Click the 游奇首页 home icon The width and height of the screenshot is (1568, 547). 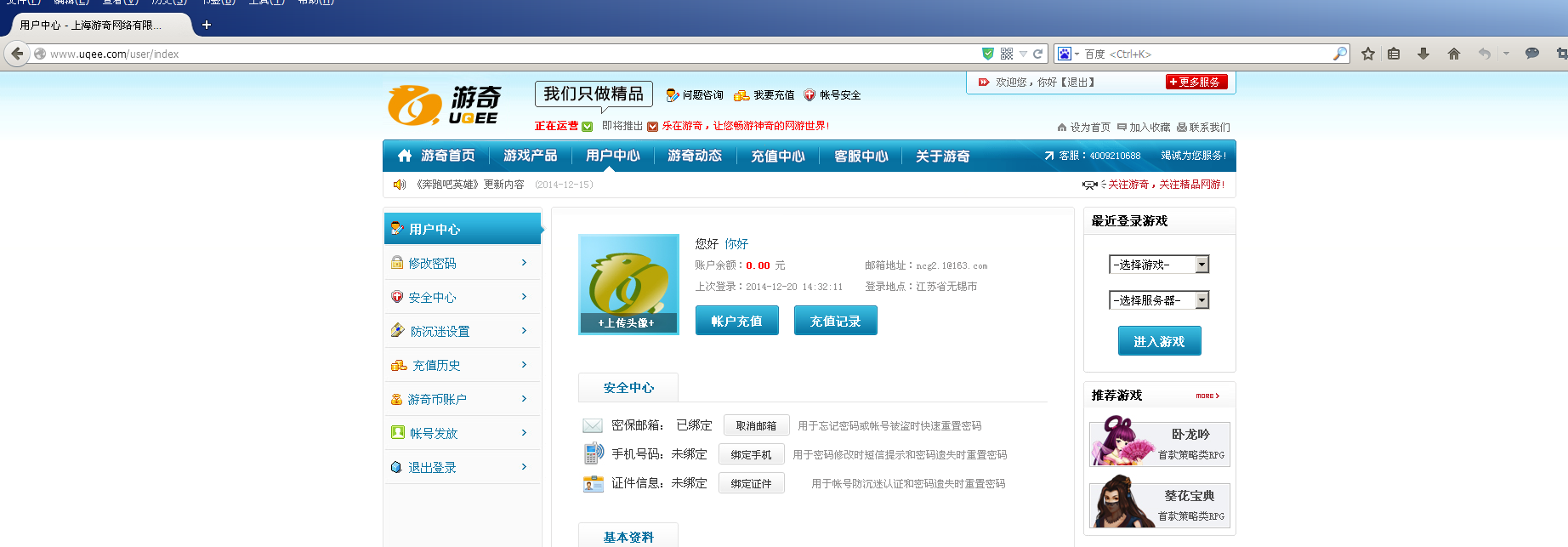coord(405,156)
